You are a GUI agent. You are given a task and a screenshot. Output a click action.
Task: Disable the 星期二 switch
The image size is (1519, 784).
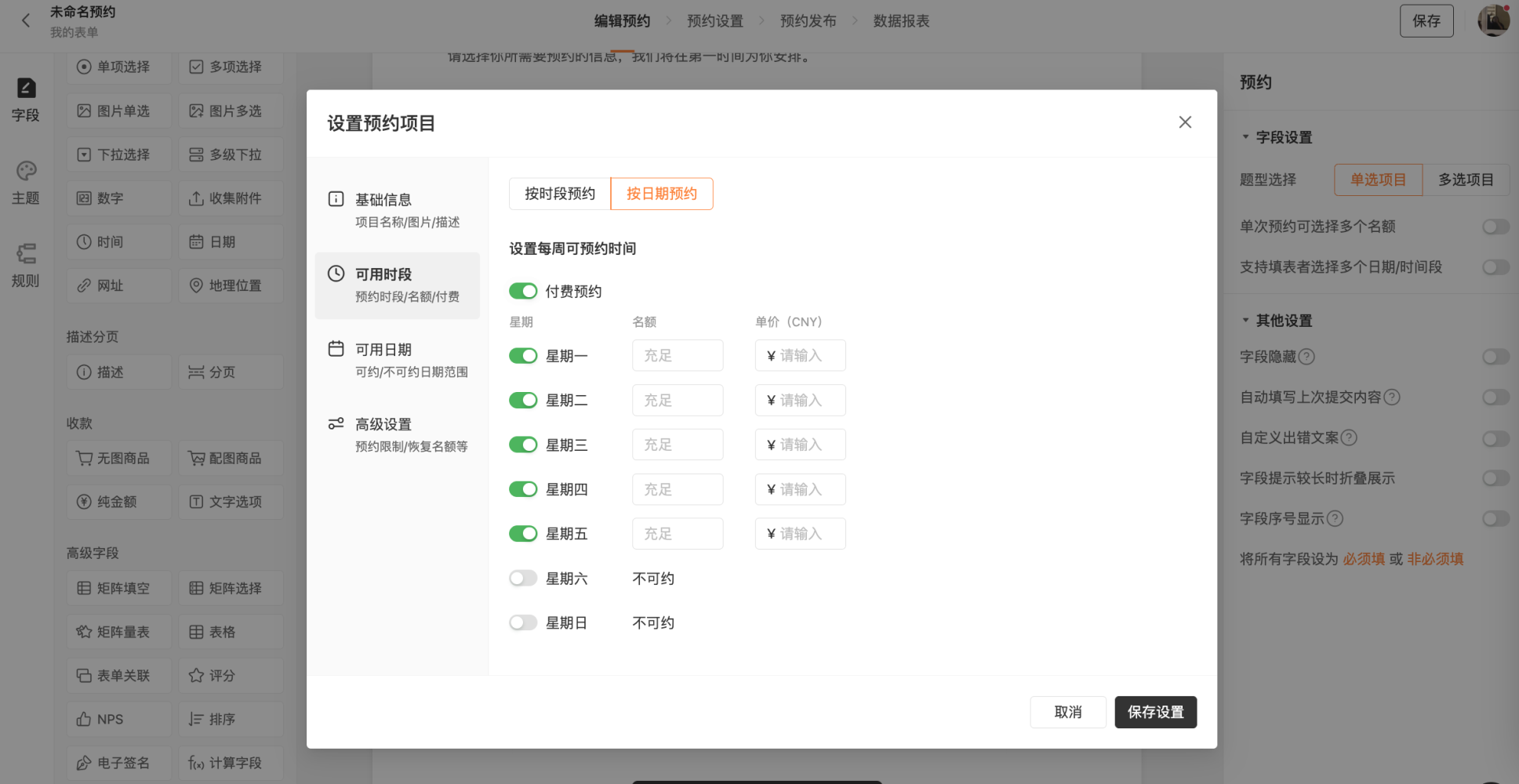coord(523,401)
